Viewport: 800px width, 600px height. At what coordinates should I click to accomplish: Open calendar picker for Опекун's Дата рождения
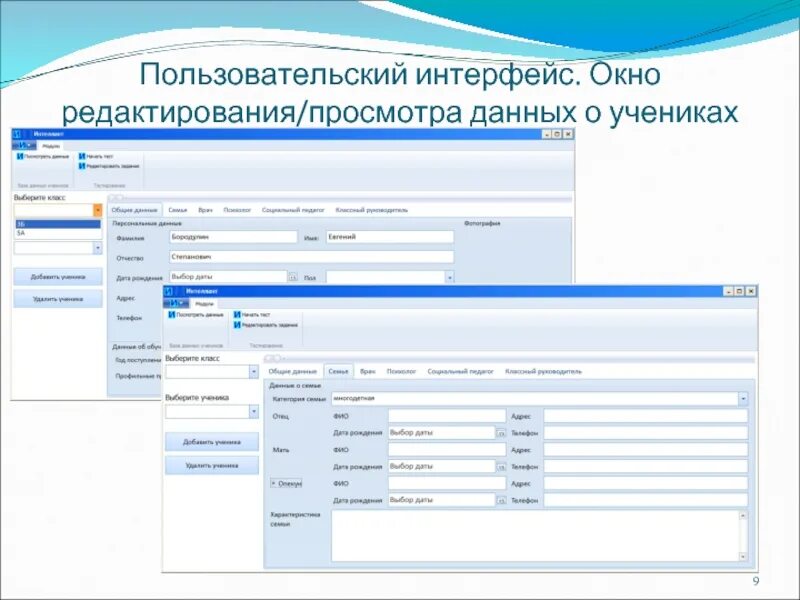coord(499,499)
